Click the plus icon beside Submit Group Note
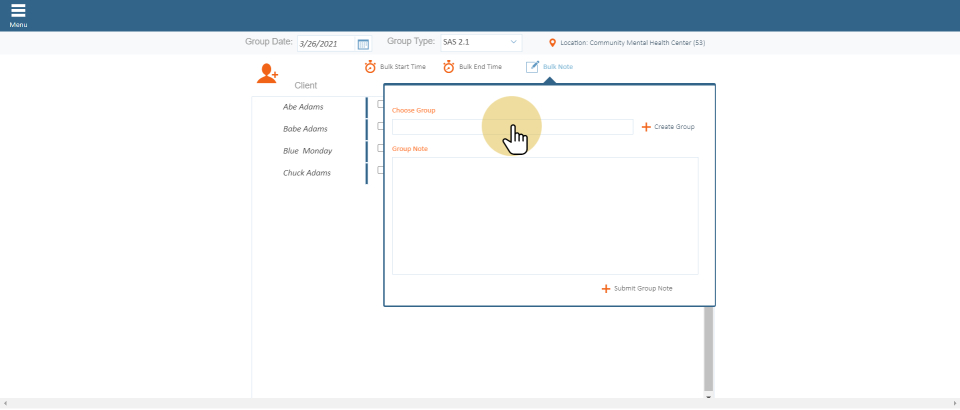960x410 pixels. tap(605, 288)
